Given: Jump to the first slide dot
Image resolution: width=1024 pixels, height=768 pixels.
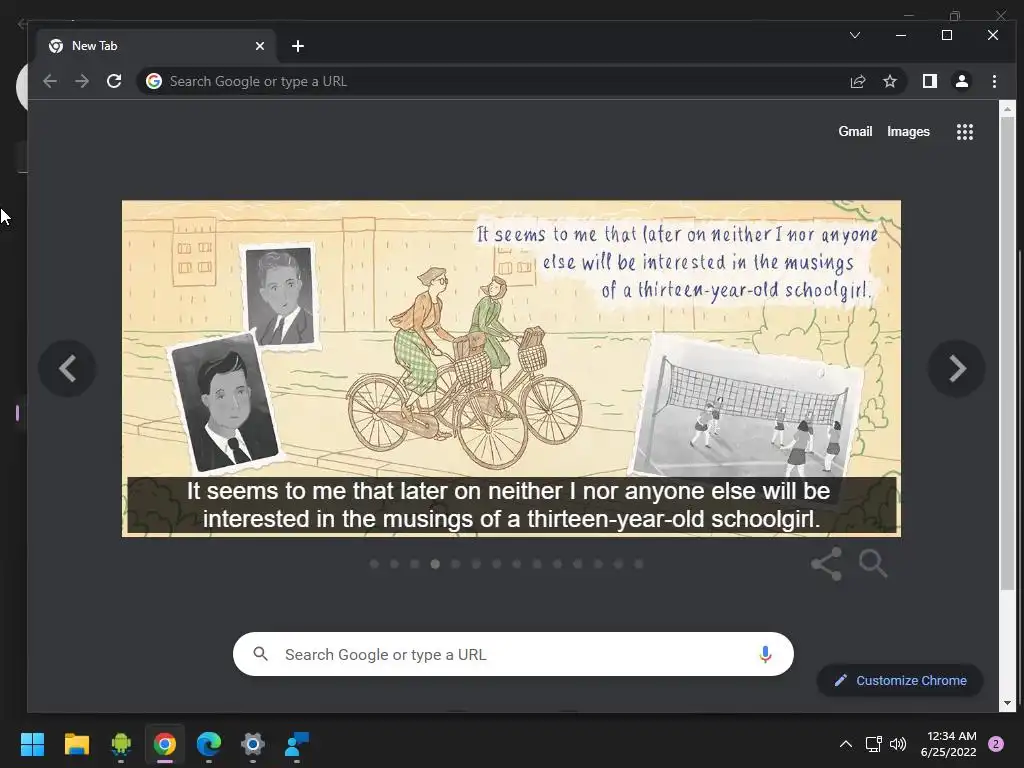Looking at the screenshot, I should coord(374,564).
